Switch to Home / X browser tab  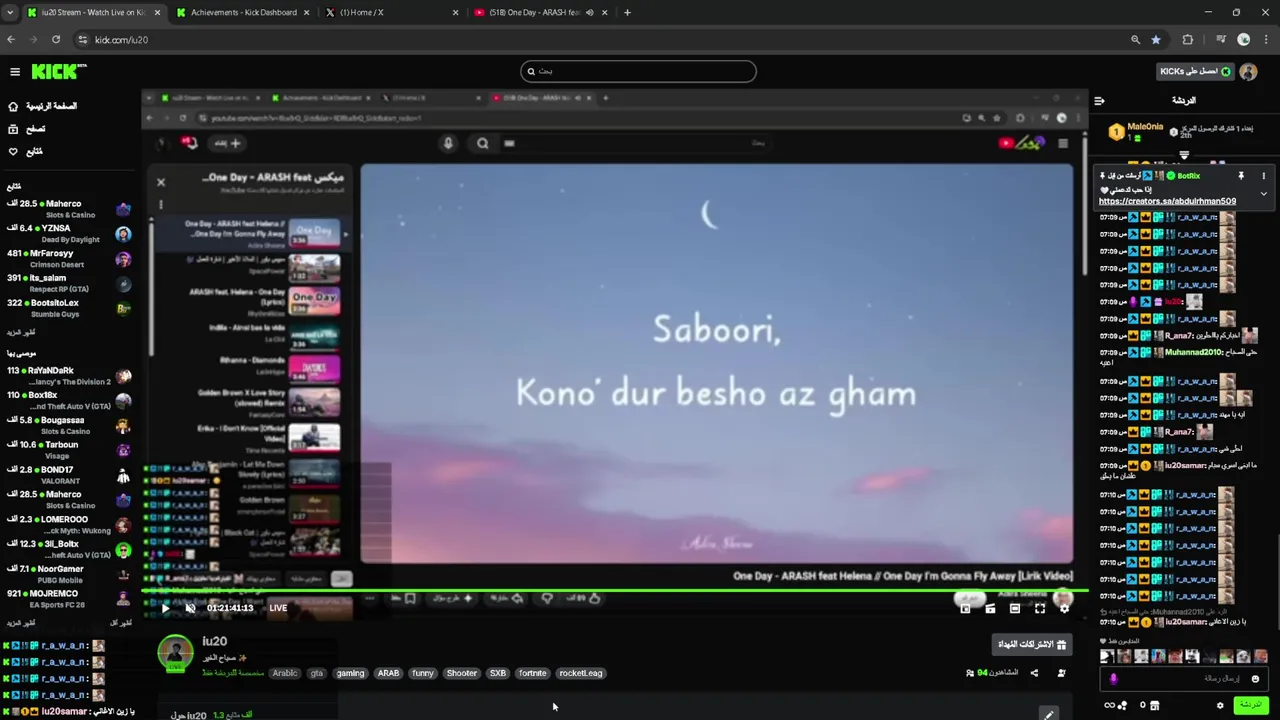pyautogui.click(x=390, y=12)
